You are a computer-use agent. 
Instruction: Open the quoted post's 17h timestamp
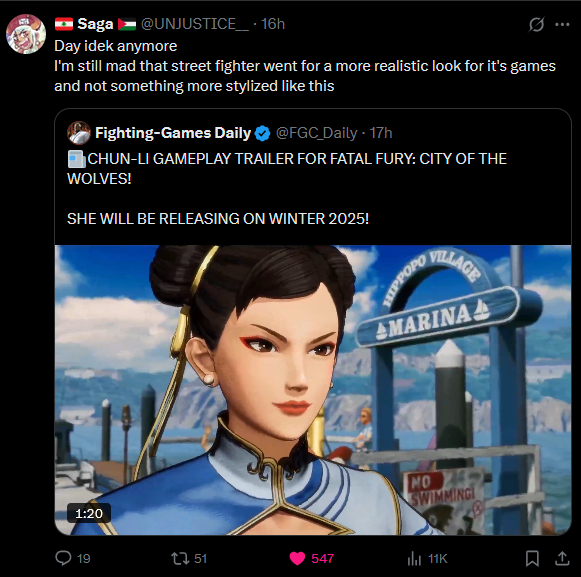tap(381, 133)
